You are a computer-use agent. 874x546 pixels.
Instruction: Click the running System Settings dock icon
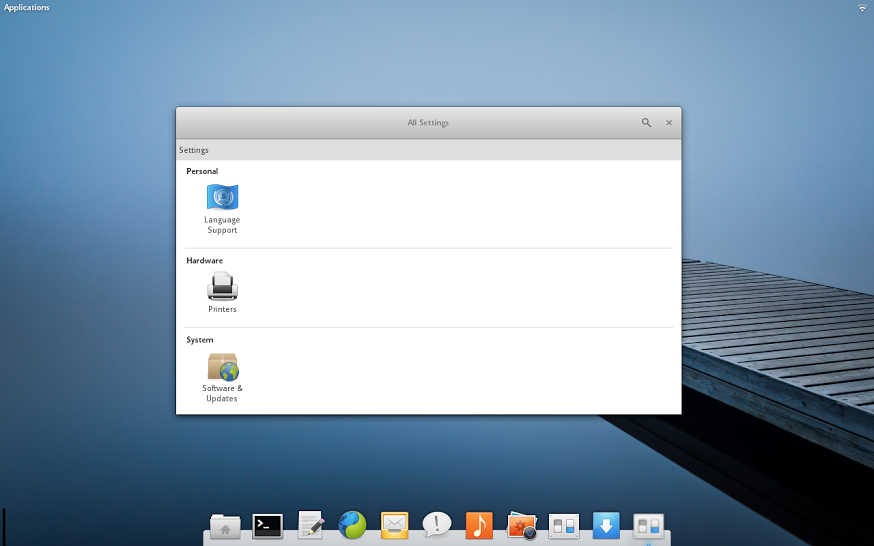tap(648, 526)
